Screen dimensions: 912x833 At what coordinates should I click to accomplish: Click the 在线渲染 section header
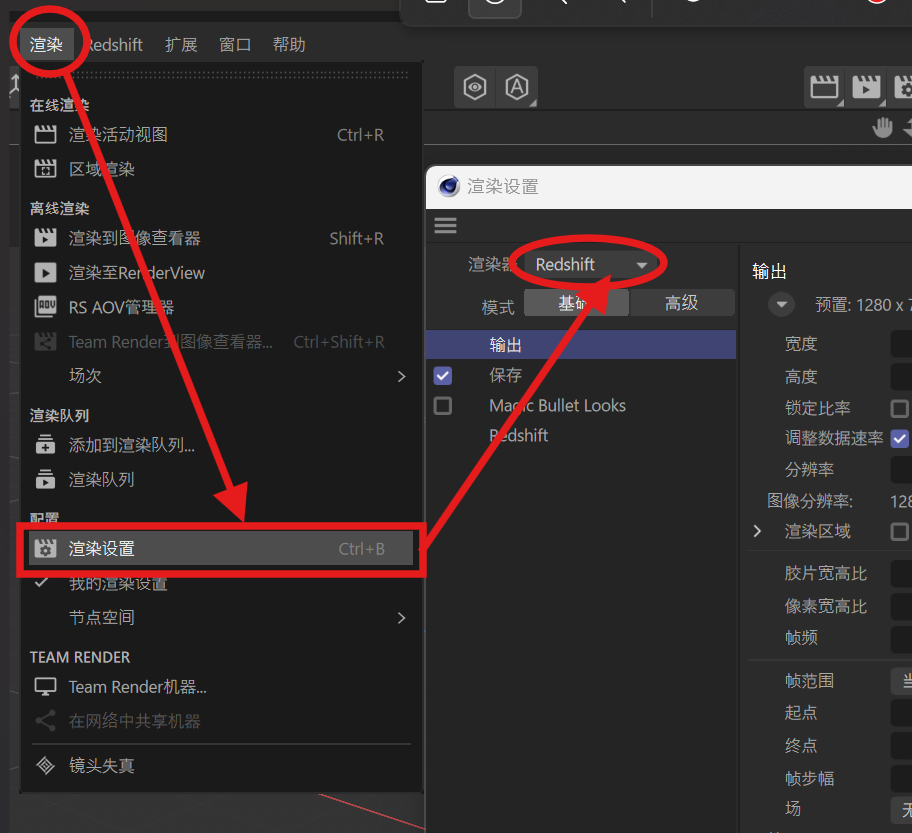pos(59,105)
